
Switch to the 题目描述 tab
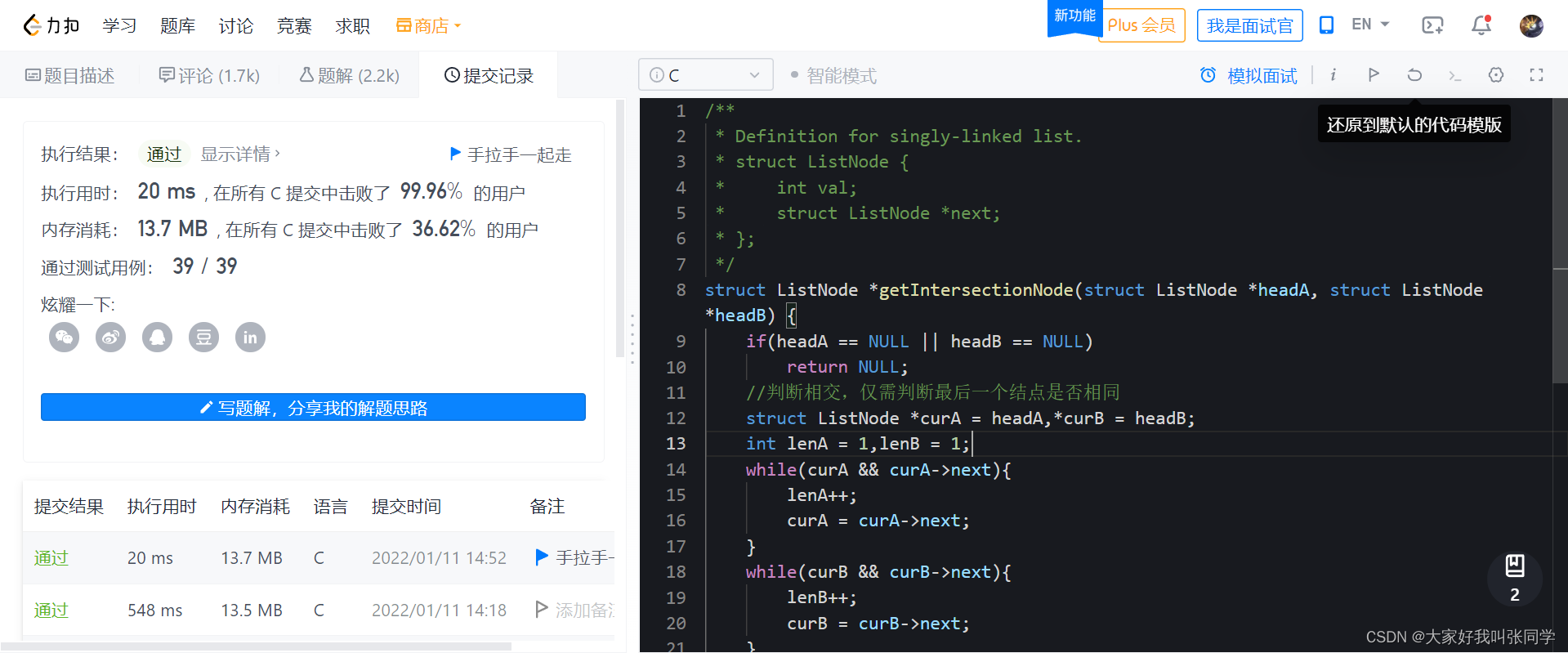click(70, 75)
